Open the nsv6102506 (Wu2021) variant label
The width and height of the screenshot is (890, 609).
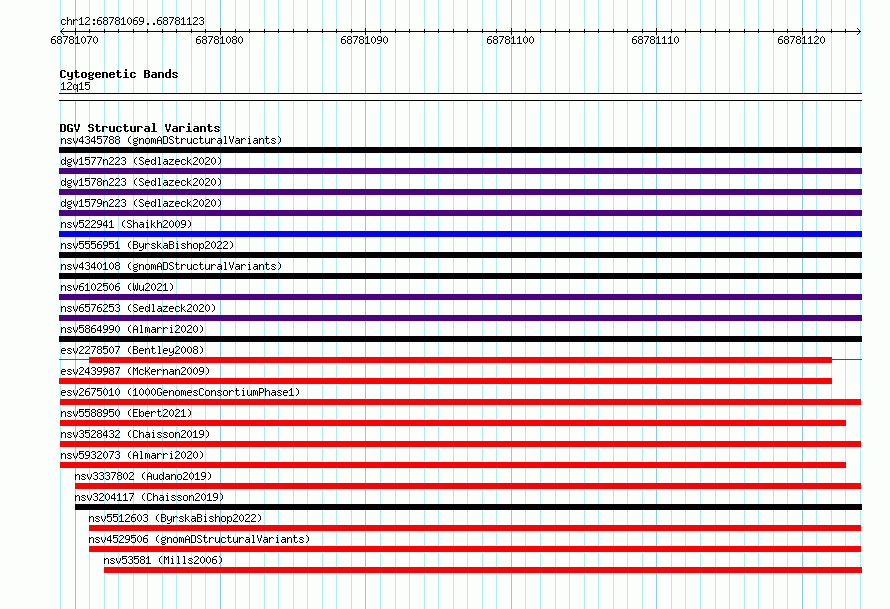(x=117, y=287)
